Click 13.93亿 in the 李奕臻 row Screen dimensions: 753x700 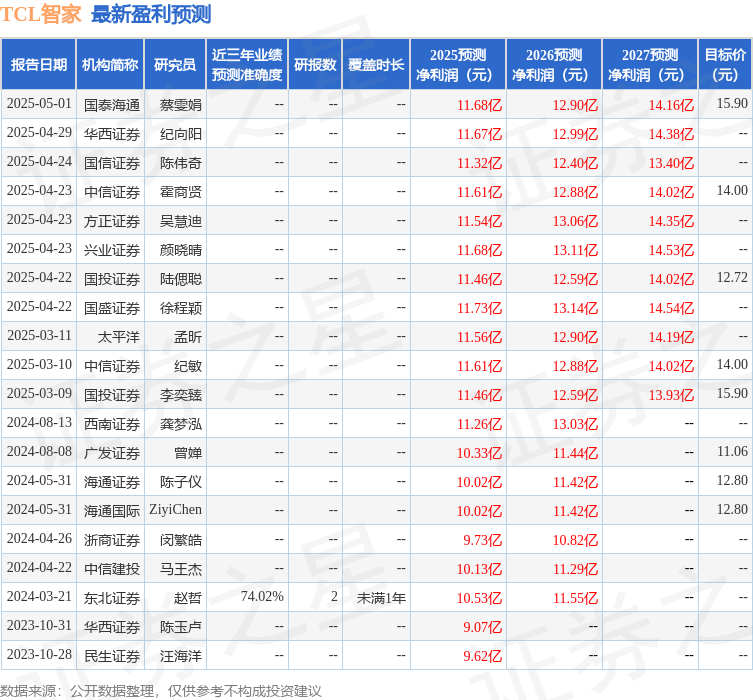click(671, 395)
